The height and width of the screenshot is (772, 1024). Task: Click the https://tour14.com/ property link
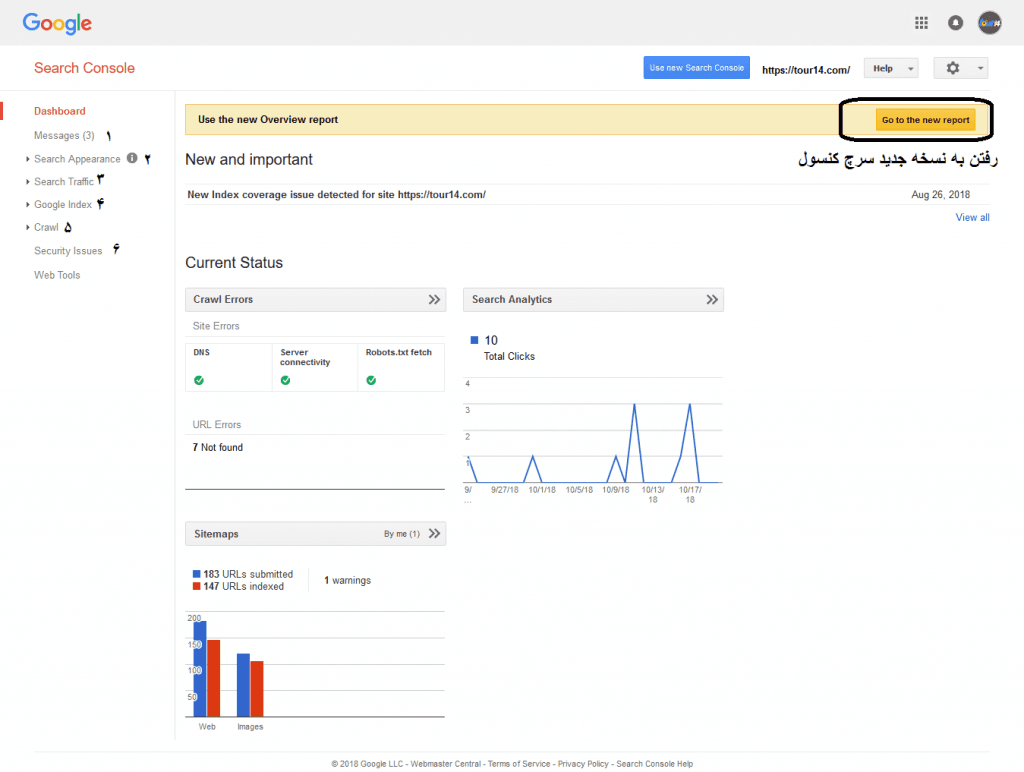point(806,70)
